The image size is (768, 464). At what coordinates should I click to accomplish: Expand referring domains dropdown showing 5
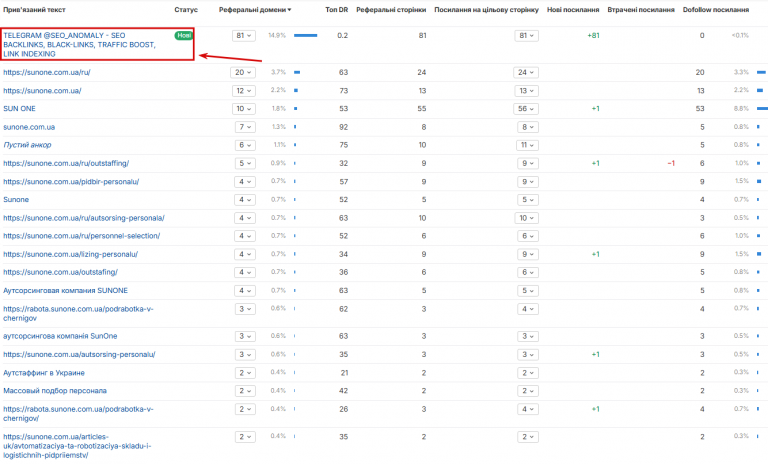point(245,164)
